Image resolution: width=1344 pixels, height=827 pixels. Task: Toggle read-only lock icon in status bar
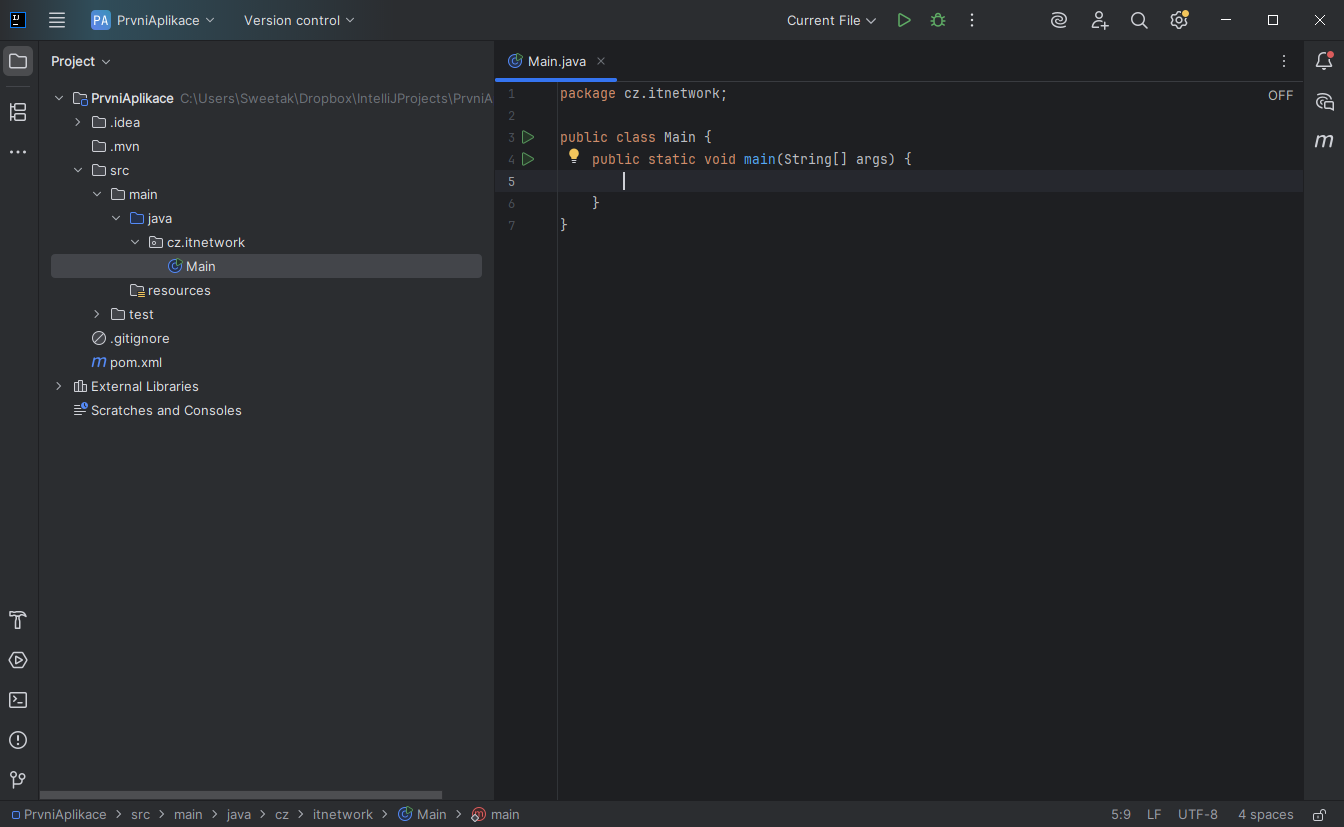pyautogui.click(x=1320, y=815)
